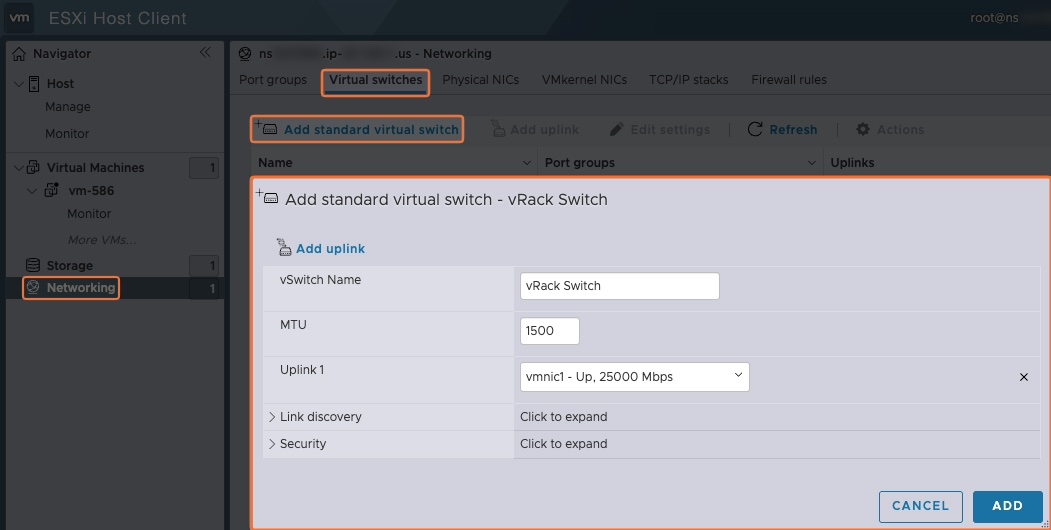Click the switch icon in the dialog title

click(x=267, y=198)
